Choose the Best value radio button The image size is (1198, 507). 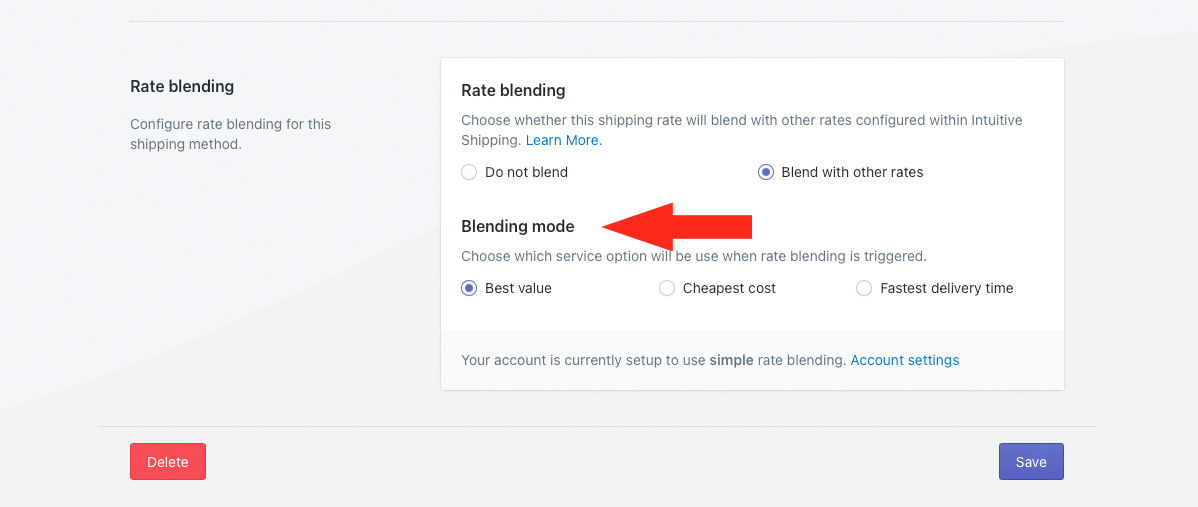click(469, 288)
